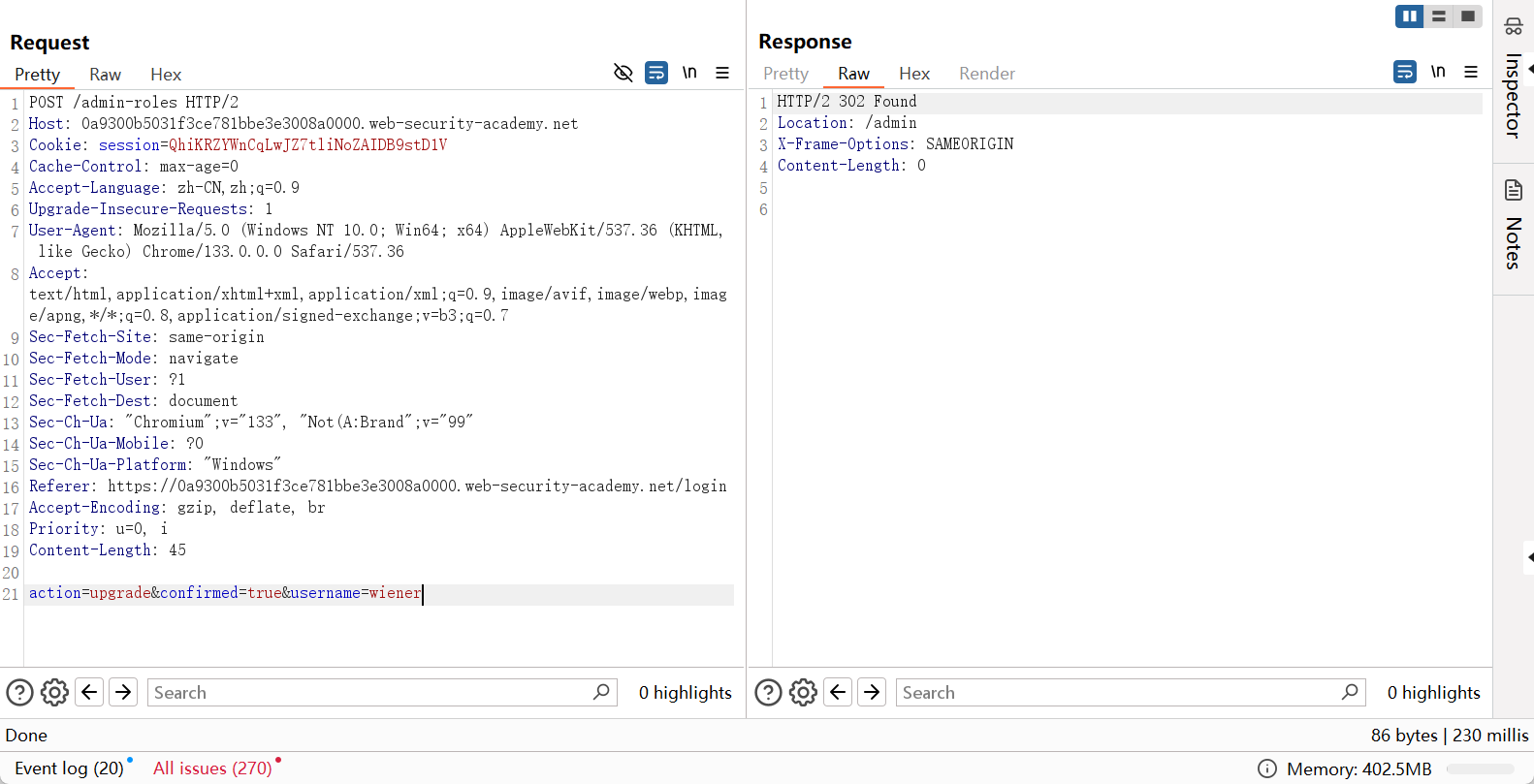Open Request search settings gear
Screen dimensions: 1534x784
pos(54,692)
